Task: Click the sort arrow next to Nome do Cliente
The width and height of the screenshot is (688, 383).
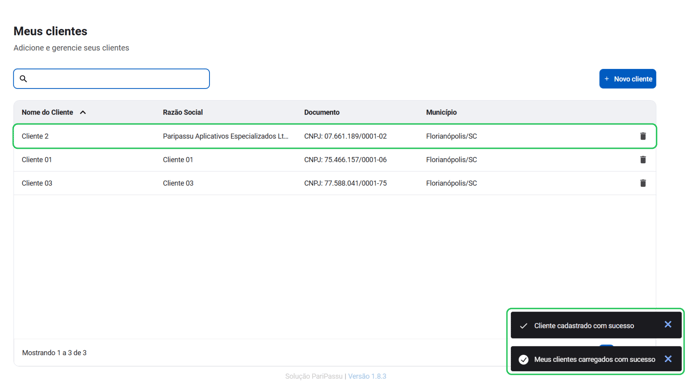Action: click(83, 112)
